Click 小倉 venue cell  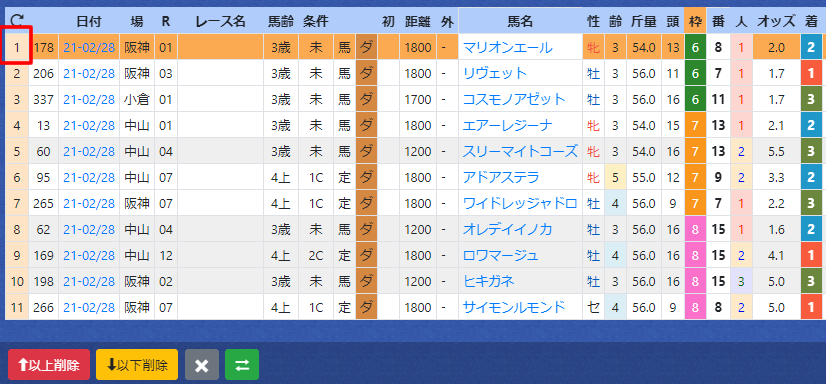click(137, 100)
